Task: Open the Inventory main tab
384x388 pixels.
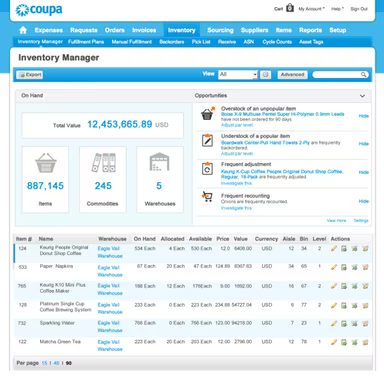Action: click(182, 30)
